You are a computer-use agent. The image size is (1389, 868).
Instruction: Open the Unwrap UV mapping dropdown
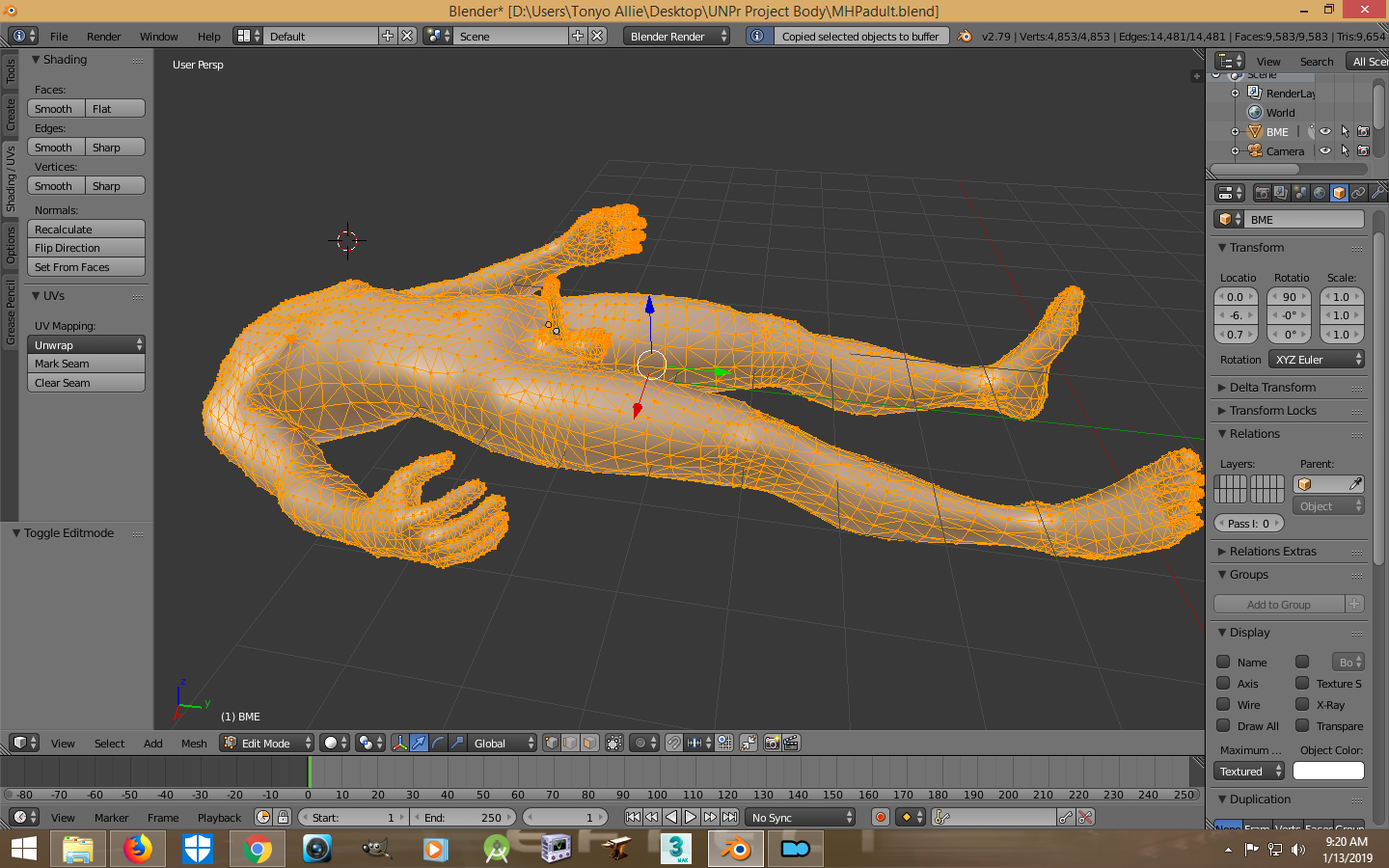coord(86,344)
